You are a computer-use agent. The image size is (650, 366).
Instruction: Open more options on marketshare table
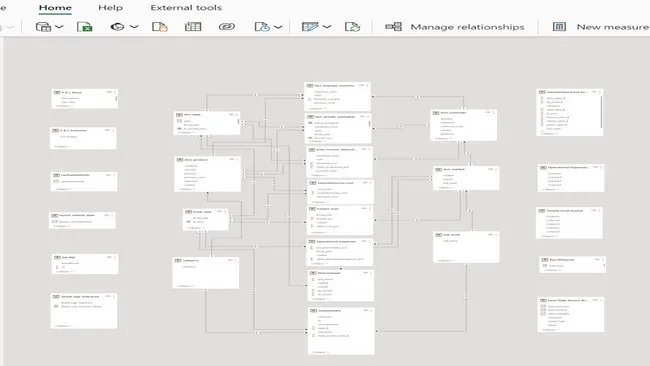(371, 310)
